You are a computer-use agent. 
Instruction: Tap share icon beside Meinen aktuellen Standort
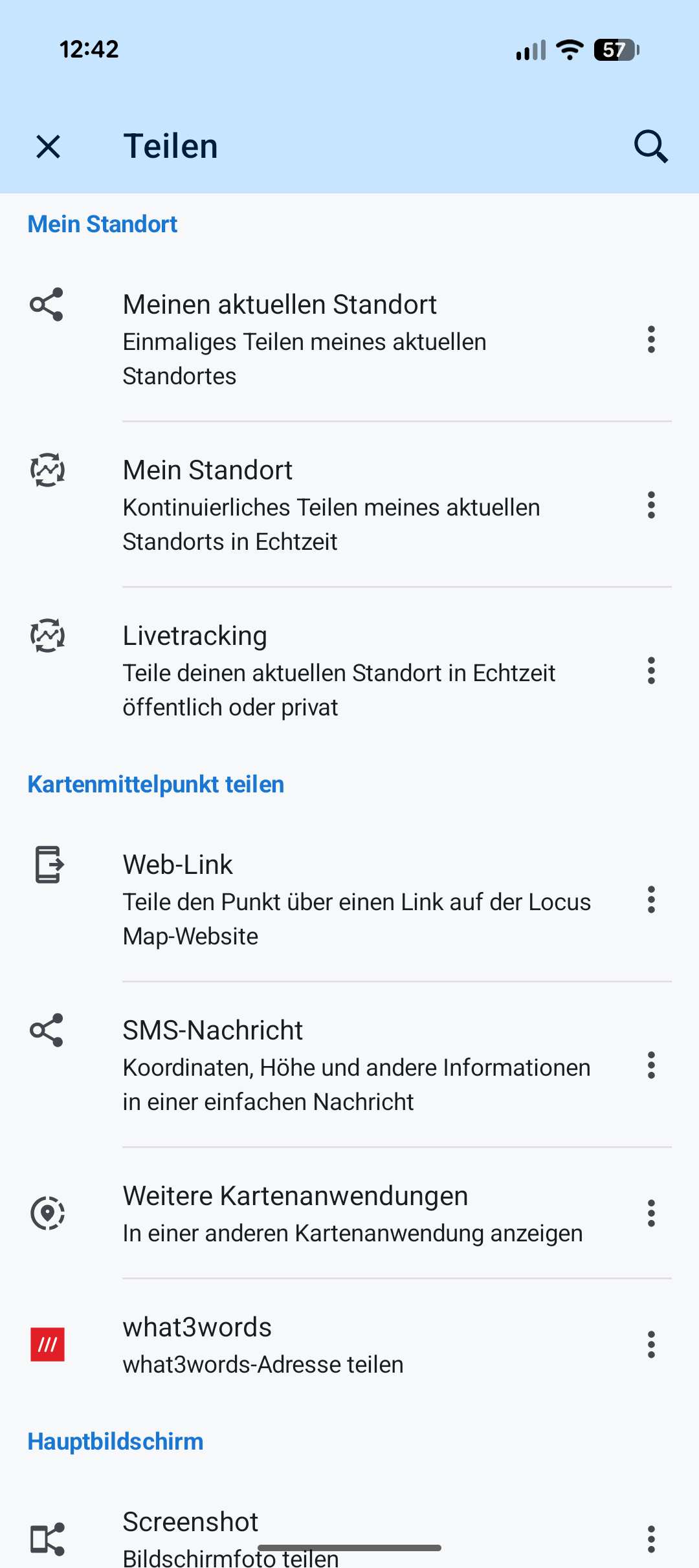coord(47,305)
